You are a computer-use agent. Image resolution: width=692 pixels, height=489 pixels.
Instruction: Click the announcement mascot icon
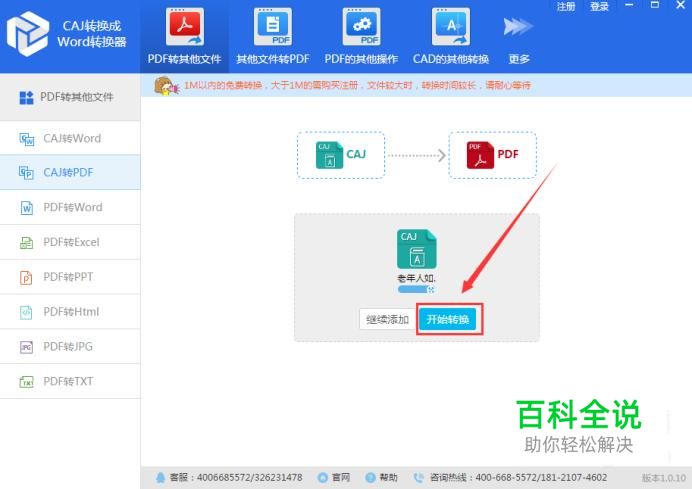click(166, 86)
